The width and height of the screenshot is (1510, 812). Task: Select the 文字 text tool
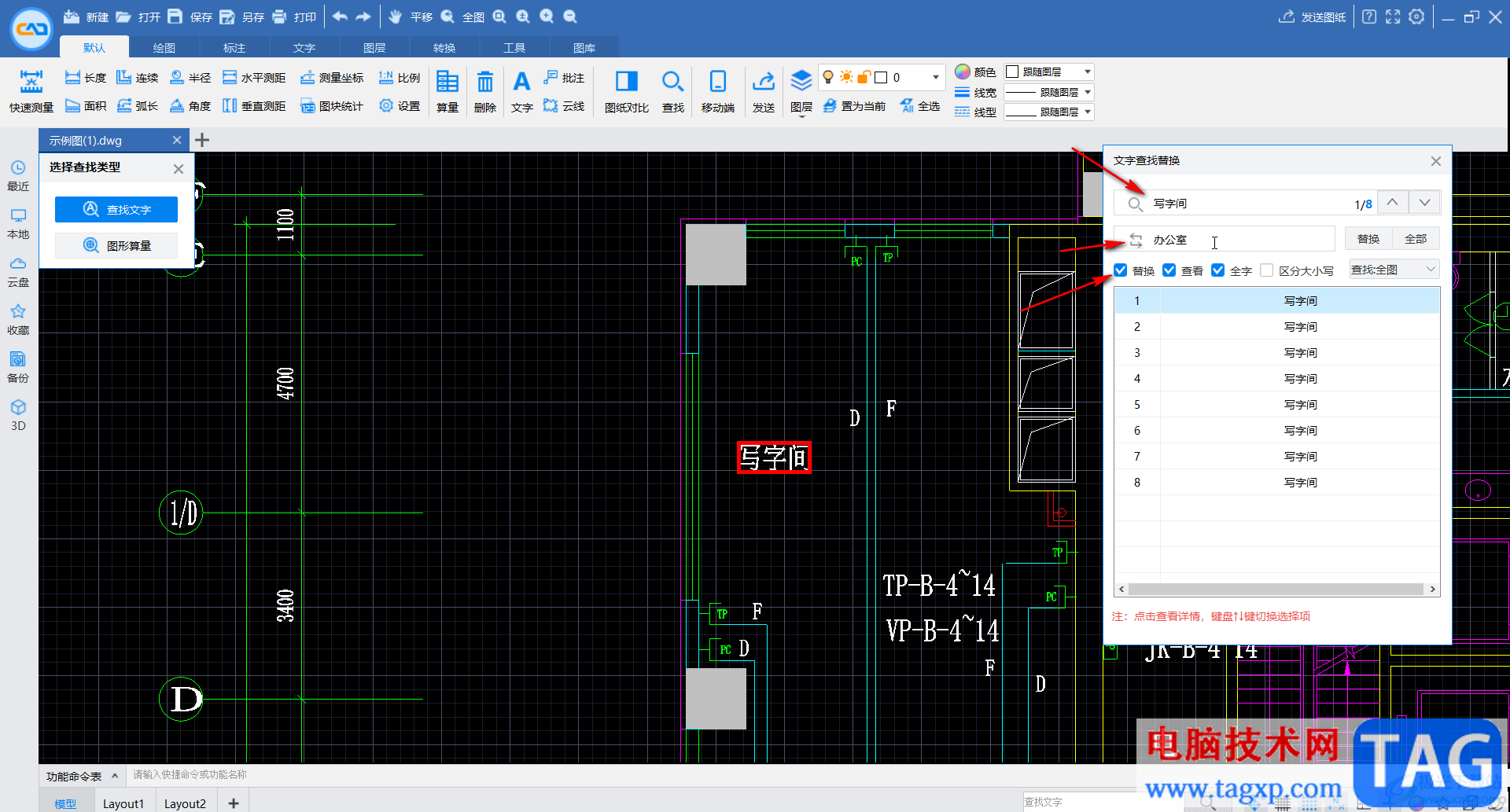pos(521,91)
